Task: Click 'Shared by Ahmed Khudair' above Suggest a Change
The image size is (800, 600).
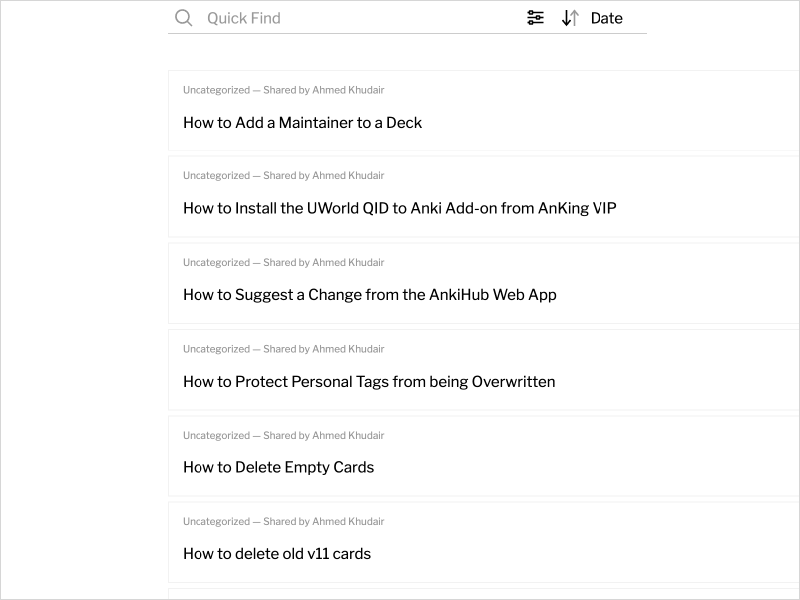Action: pyautogui.click(x=323, y=263)
